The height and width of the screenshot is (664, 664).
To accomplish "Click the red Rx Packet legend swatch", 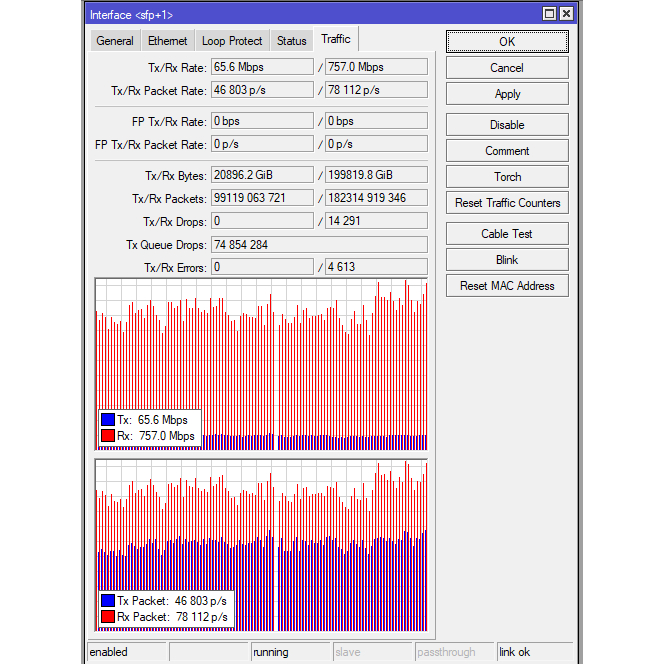I will [x=108, y=617].
